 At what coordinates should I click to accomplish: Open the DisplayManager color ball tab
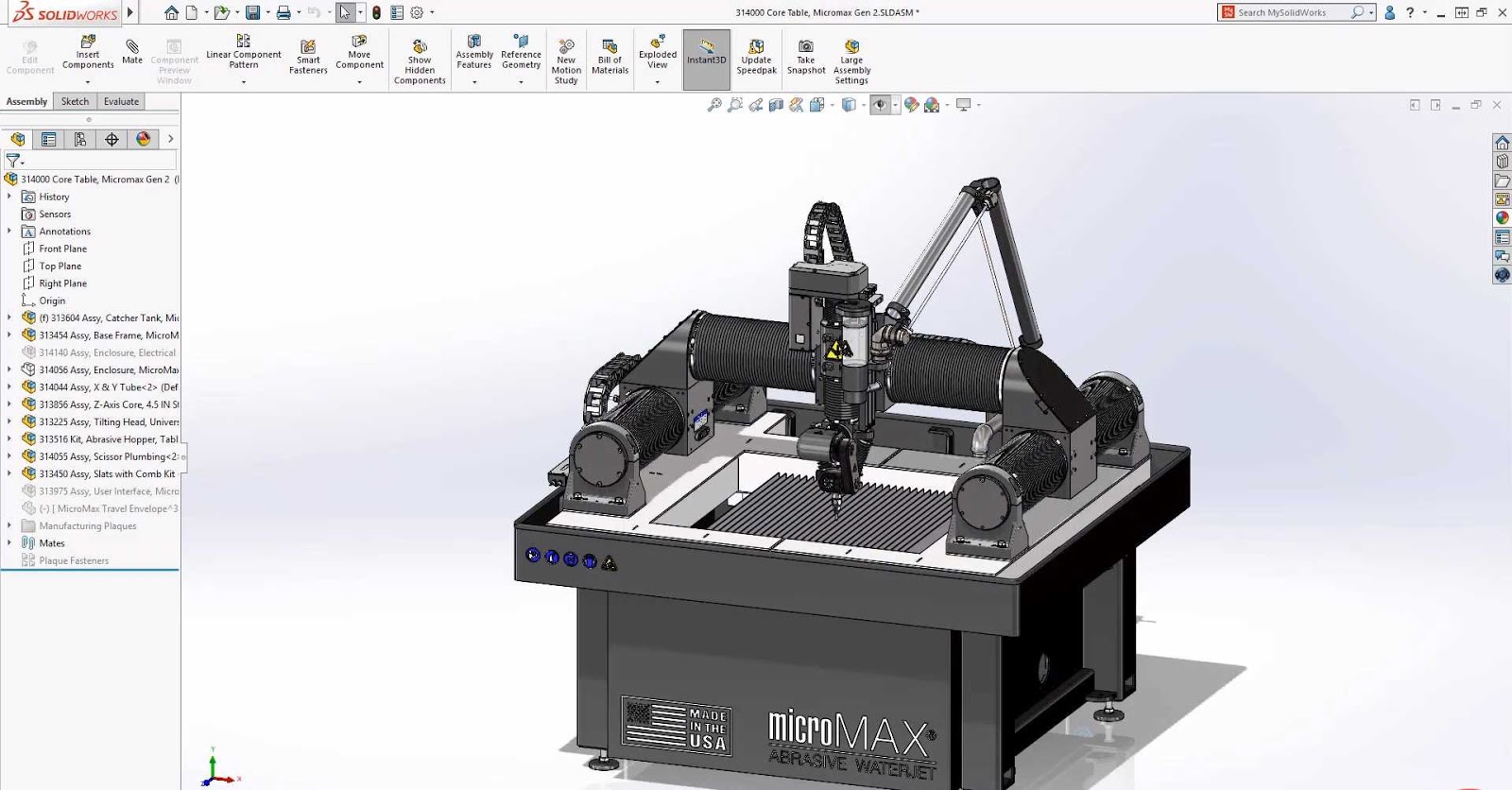pyautogui.click(x=143, y=139)
